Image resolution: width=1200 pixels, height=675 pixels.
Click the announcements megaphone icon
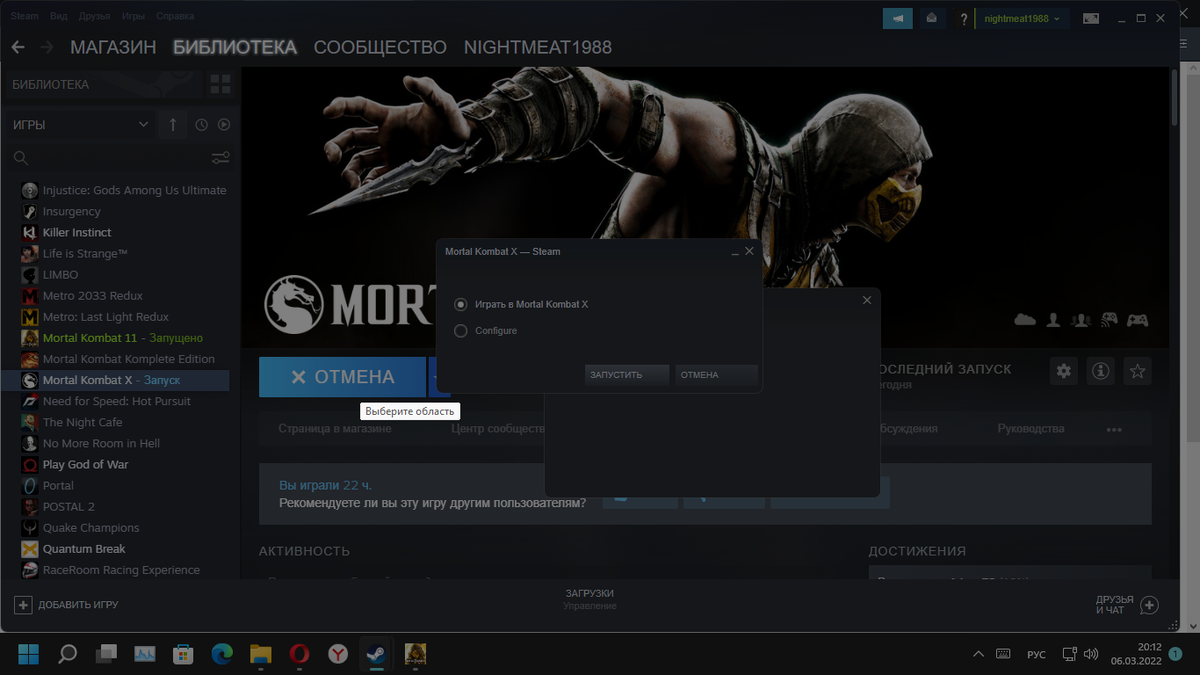[x=897, y=18]
